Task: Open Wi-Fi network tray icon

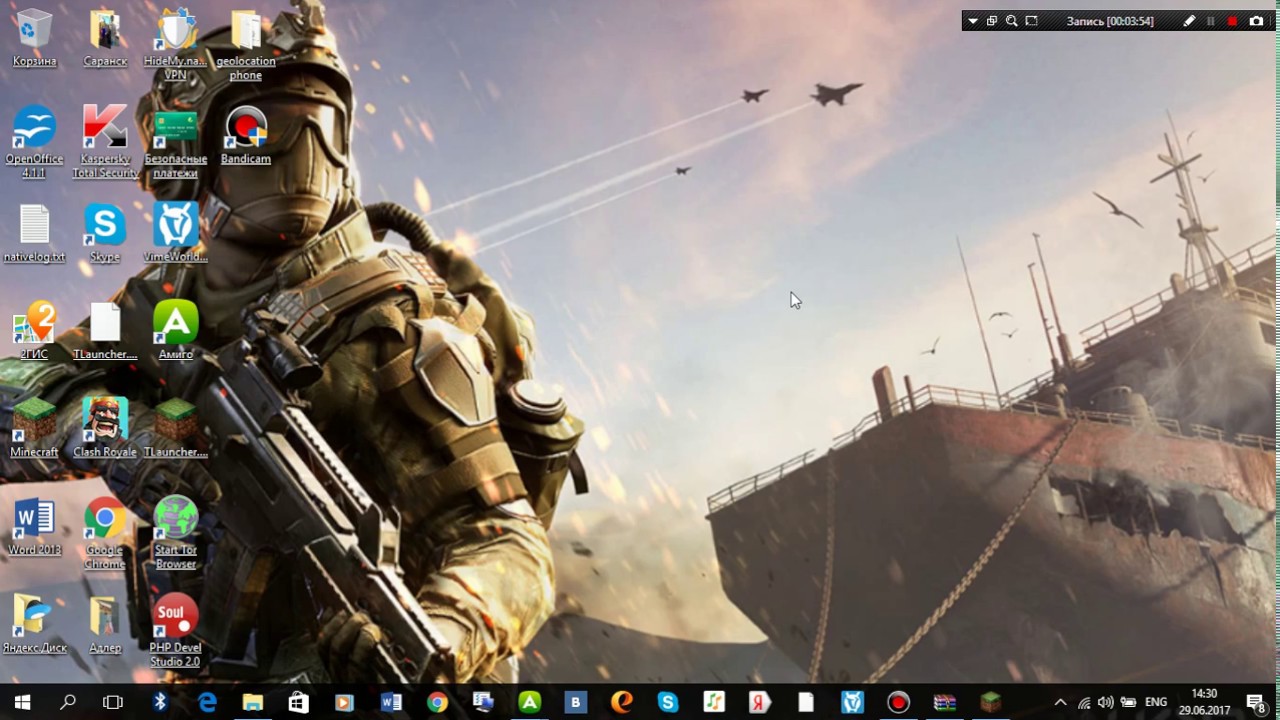Action: (1084, 702)
